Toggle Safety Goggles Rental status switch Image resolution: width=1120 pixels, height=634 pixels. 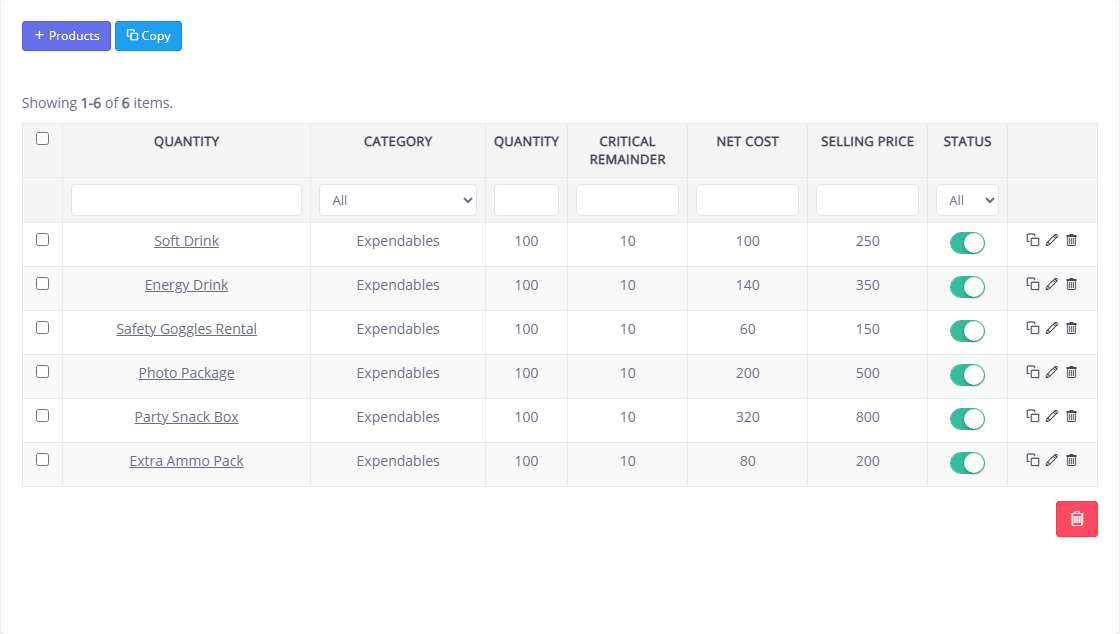[x=967, y=331]
